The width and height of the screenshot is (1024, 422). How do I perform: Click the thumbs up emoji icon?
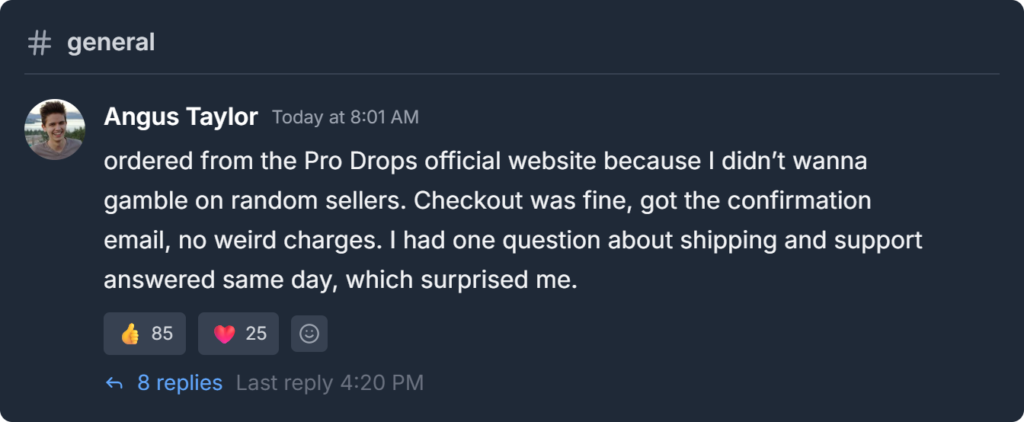point(130,334)
